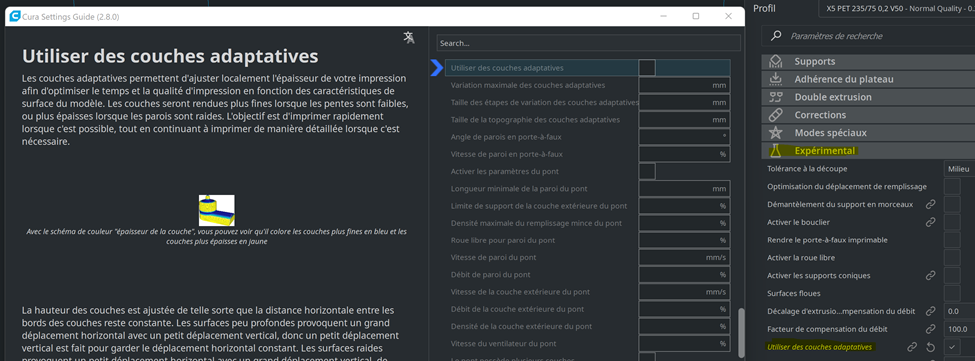Maximize the Cura Settings Guide window
This screenshot has height=361, width=975.
coord(696,17)
